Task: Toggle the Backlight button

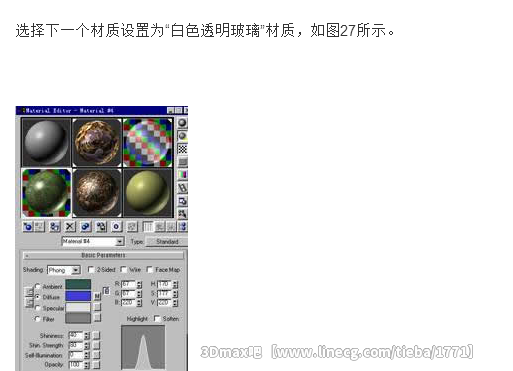Action: coord(182,136)
